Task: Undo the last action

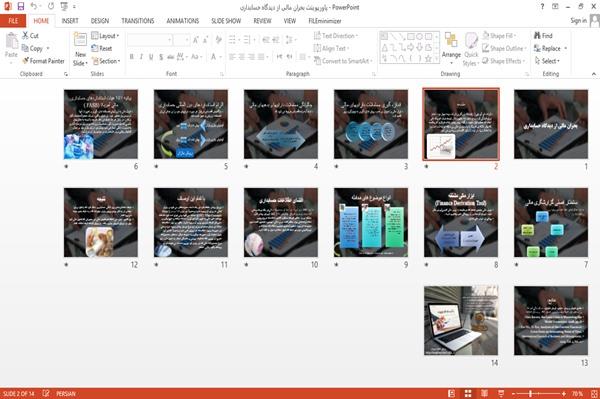Action: pyautogui.click(x=34, y=6)
